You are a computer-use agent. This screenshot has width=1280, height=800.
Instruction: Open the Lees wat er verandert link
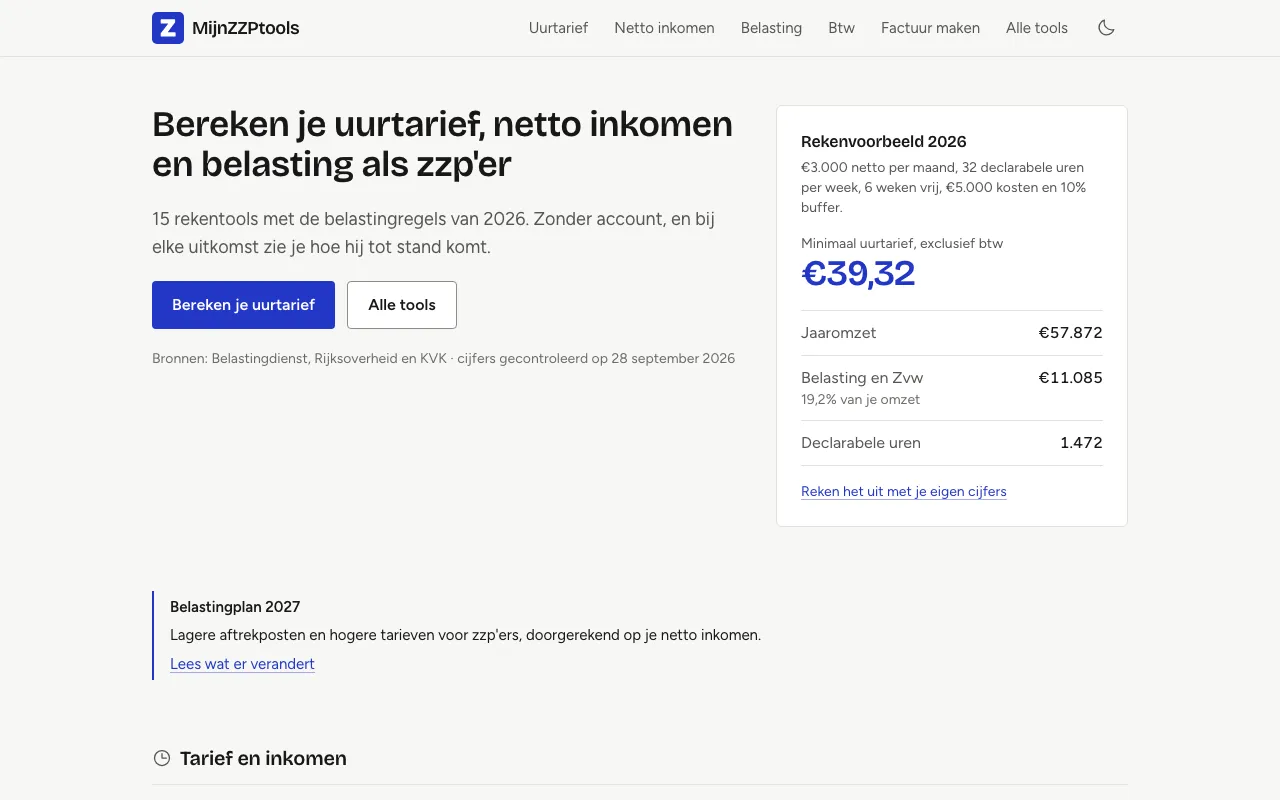pos(242,664)
